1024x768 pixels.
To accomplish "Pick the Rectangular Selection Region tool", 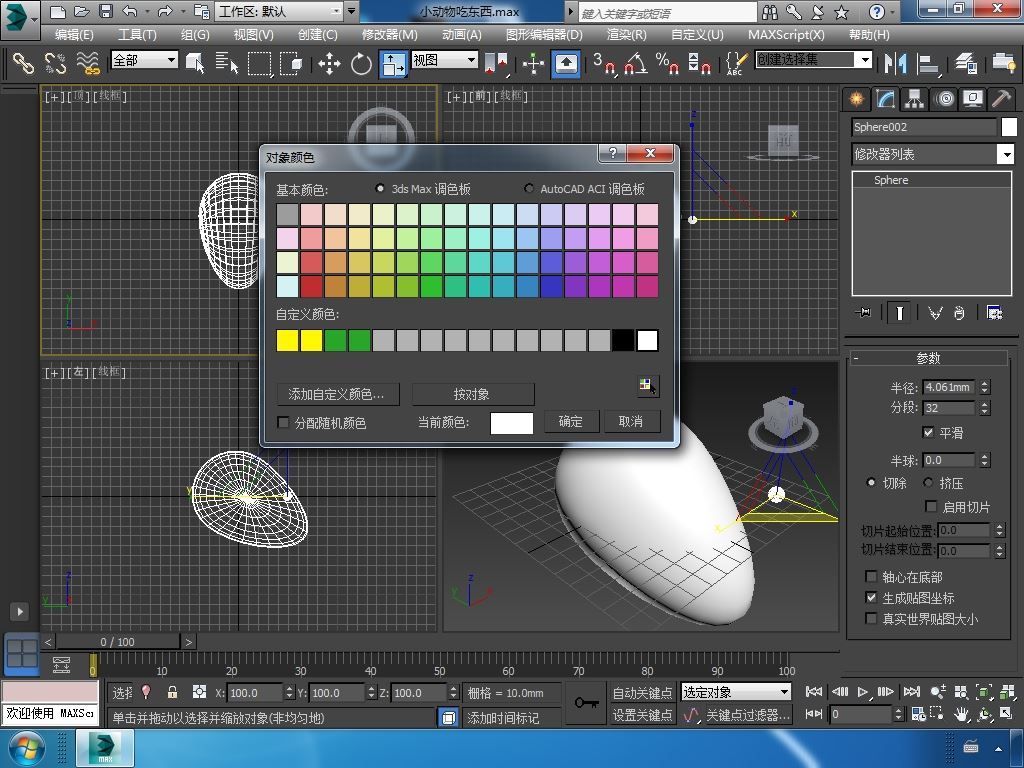I will [x=259, y=63].
